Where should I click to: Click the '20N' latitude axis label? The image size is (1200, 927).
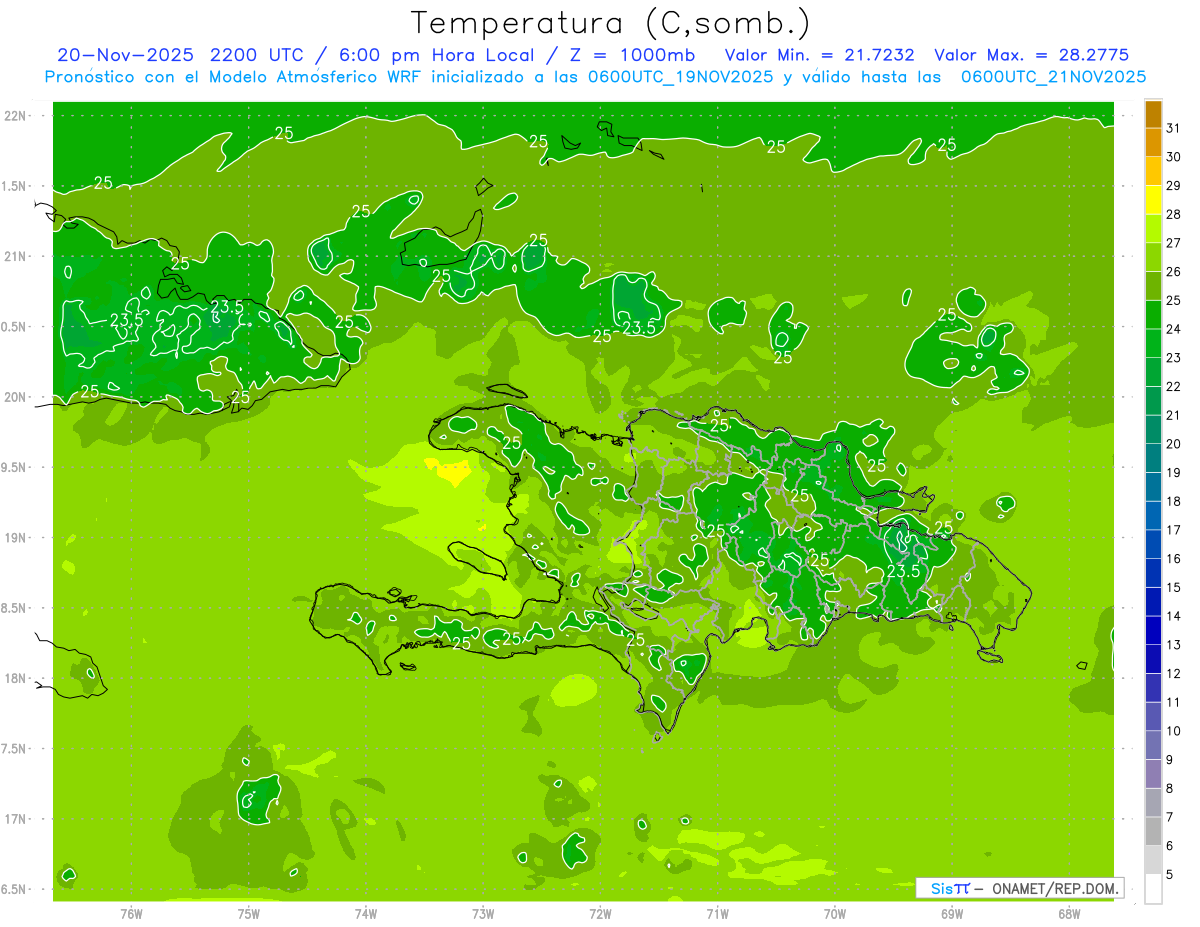(x=16, y=397)
